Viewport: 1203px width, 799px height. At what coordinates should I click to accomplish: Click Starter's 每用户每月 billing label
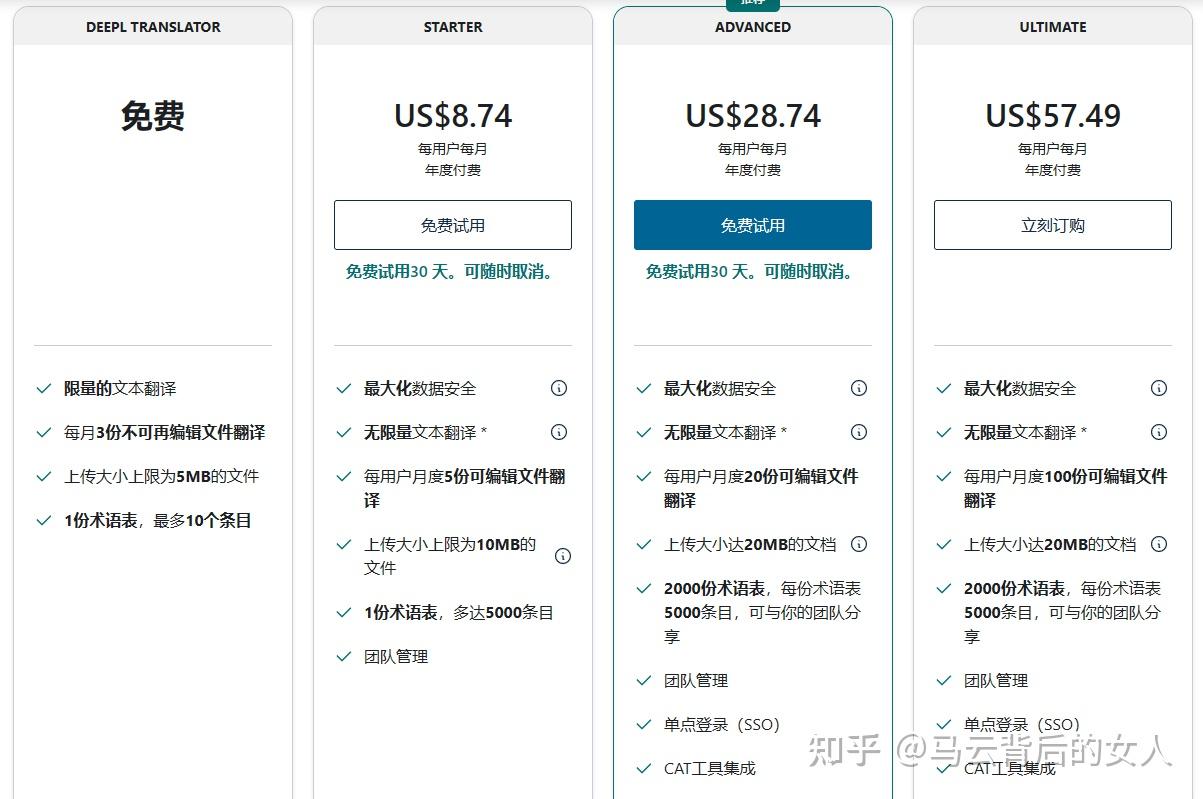click(453, 148)
